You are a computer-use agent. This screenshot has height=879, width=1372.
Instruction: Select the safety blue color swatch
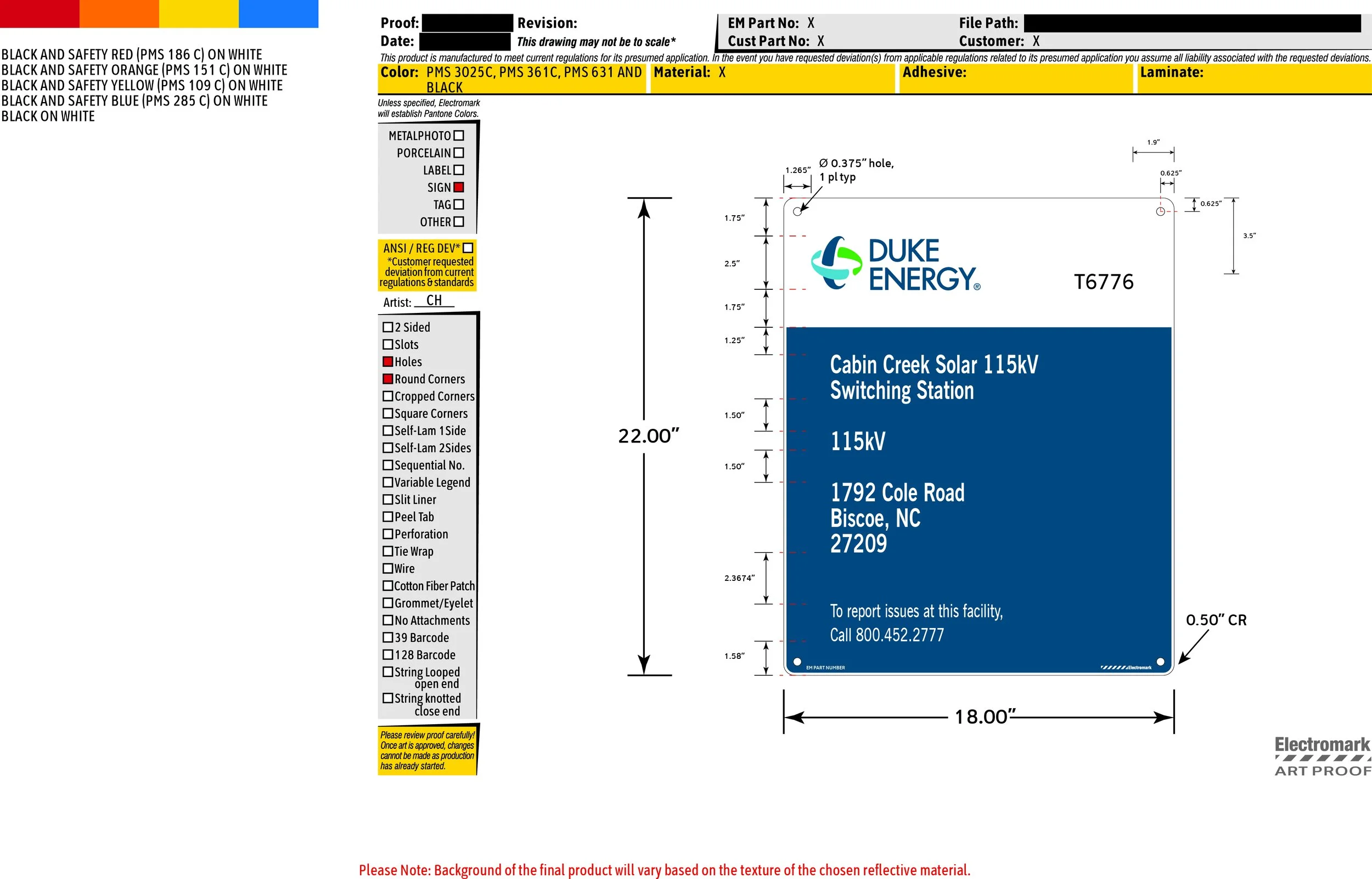(278, 14)
